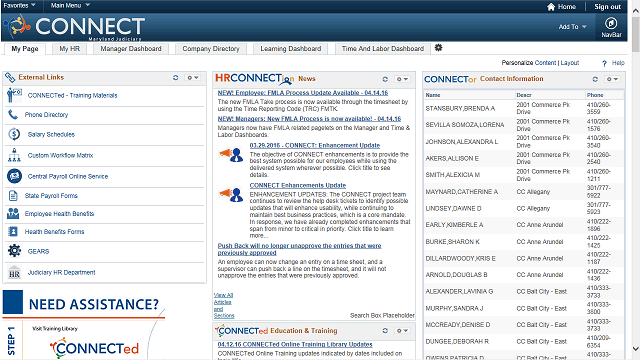The height and width of the screenshot is (360, 640).
Task: Click the Central Payroll Online Service icon
Action: click(14, 176)
